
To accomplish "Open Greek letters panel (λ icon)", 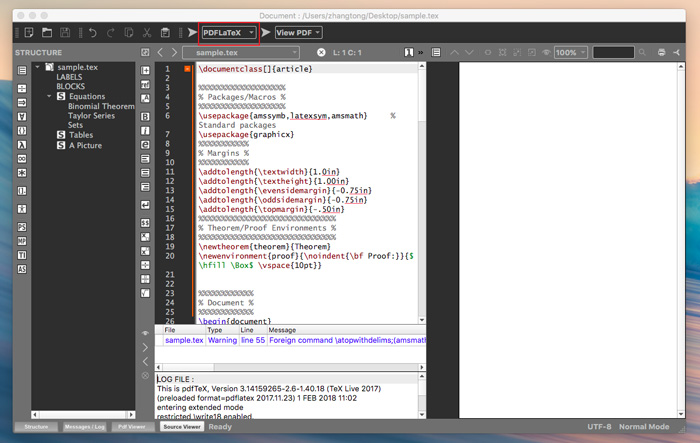I will click(22, 145).
